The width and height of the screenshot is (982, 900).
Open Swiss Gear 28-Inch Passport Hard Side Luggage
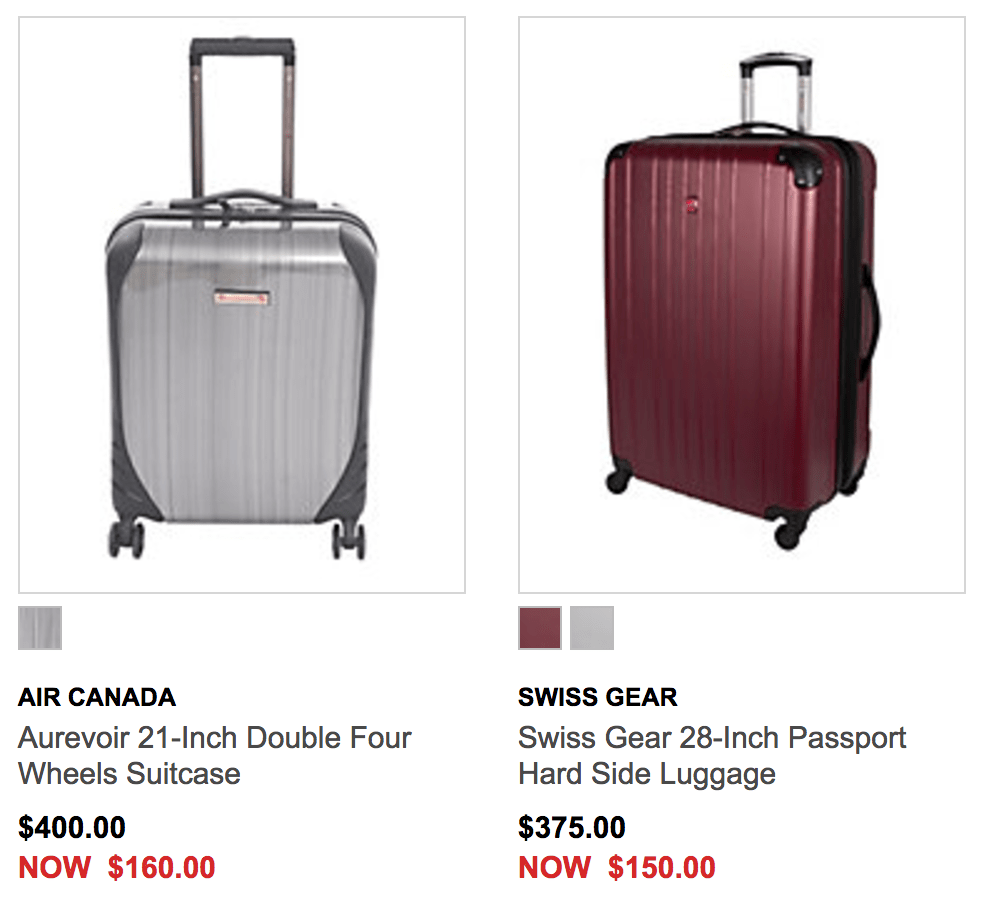[x=712, y=755]
